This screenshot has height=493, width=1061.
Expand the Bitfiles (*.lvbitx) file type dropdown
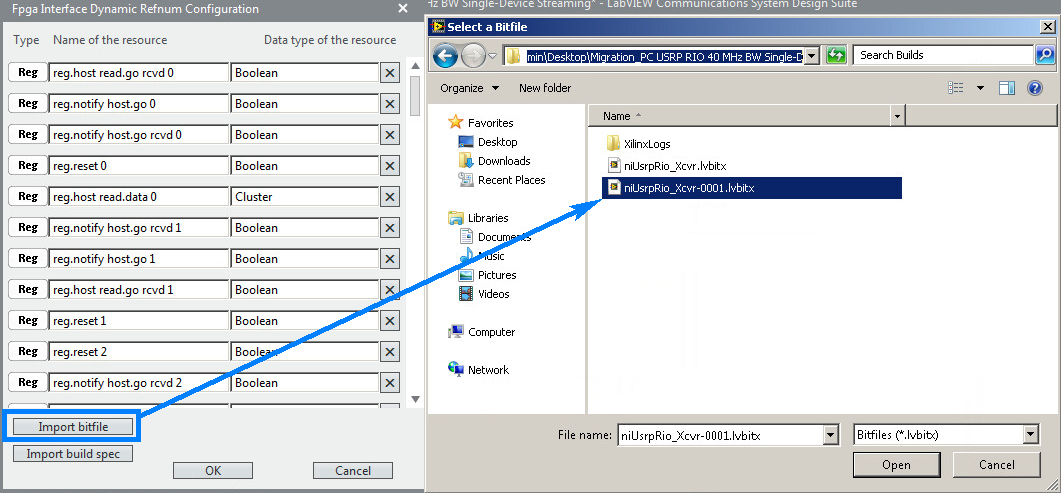(x=1031, y=435)
